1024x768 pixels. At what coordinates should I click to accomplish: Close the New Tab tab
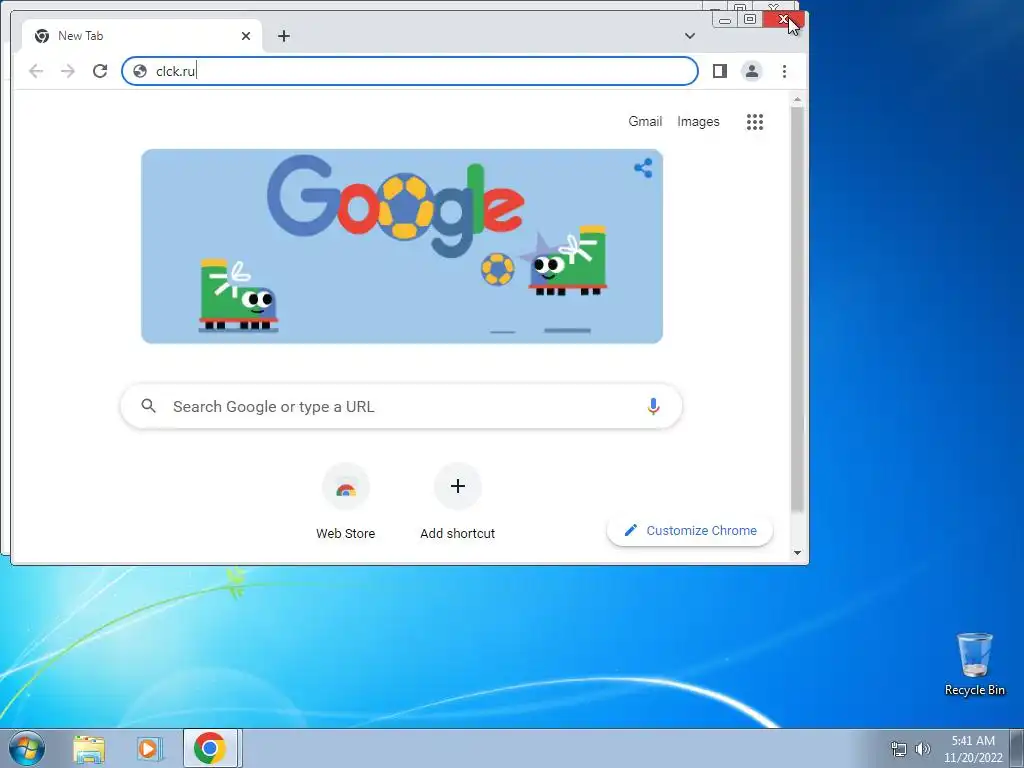[246, 36]
